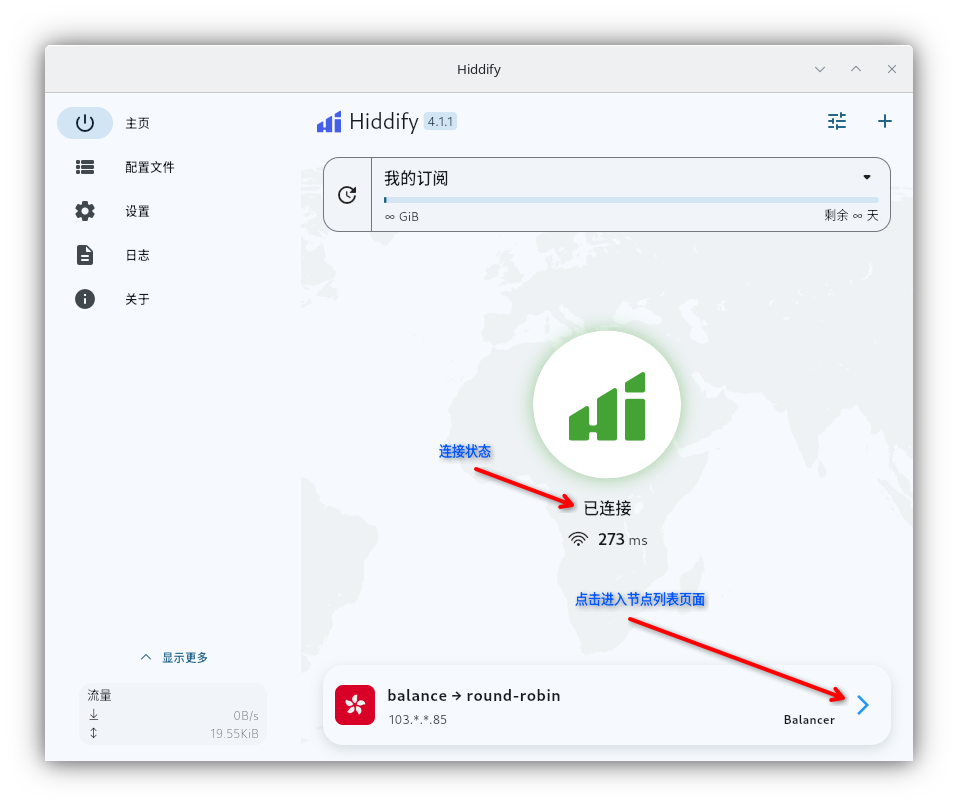
Task: Open the 配置文件 list icon in the sidebar
Action: [85, 167]
